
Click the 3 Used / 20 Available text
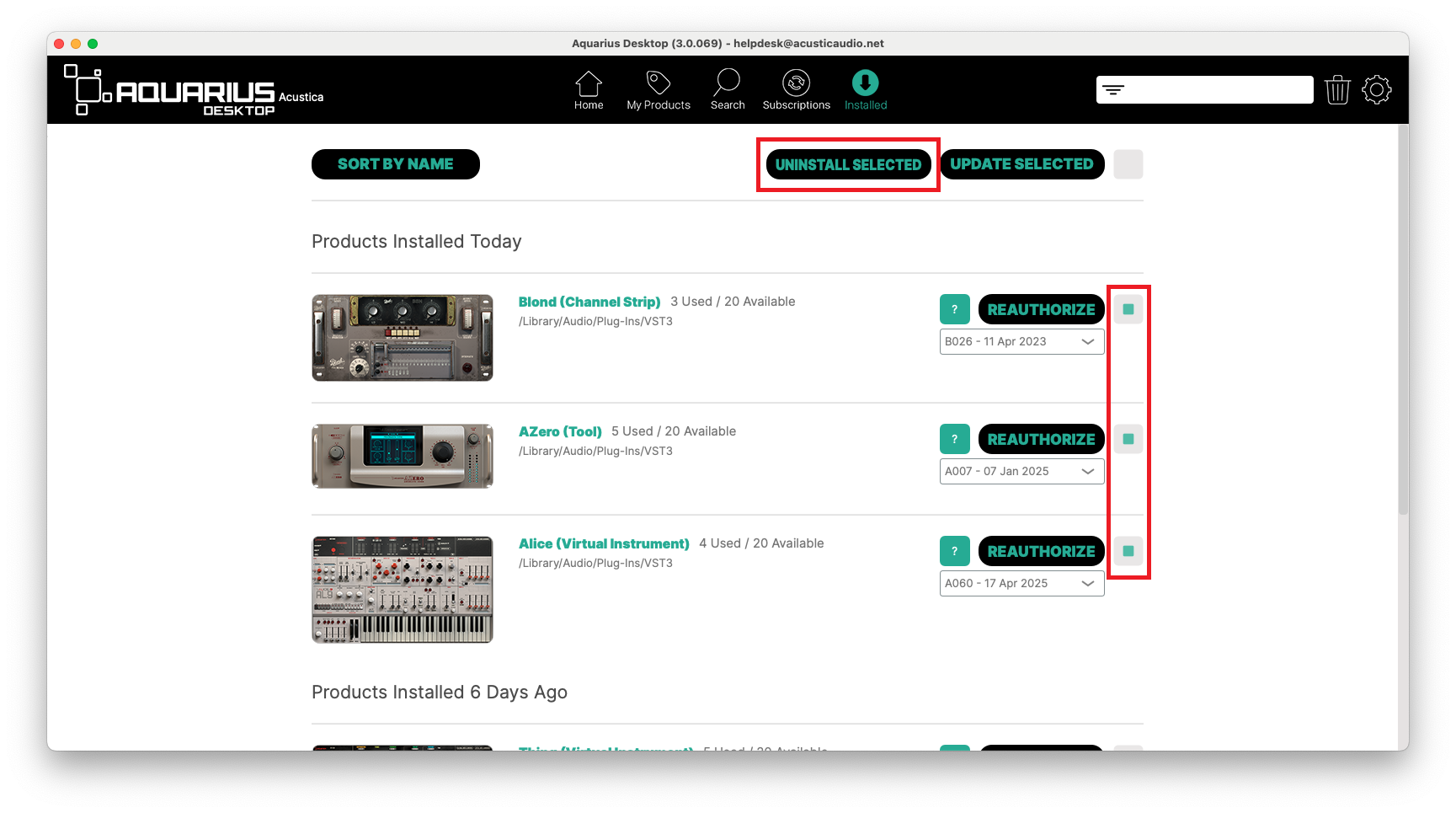(733, 302)
